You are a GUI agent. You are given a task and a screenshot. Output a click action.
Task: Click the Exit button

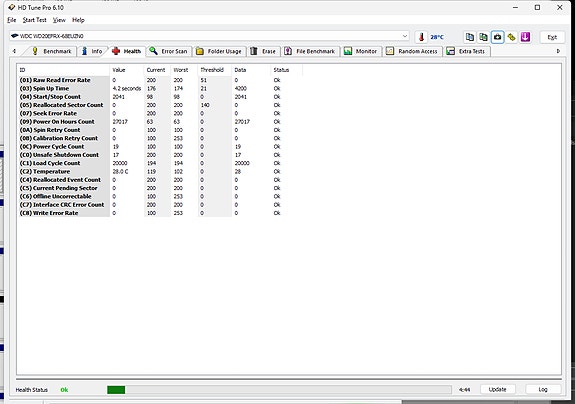[552, 37]
